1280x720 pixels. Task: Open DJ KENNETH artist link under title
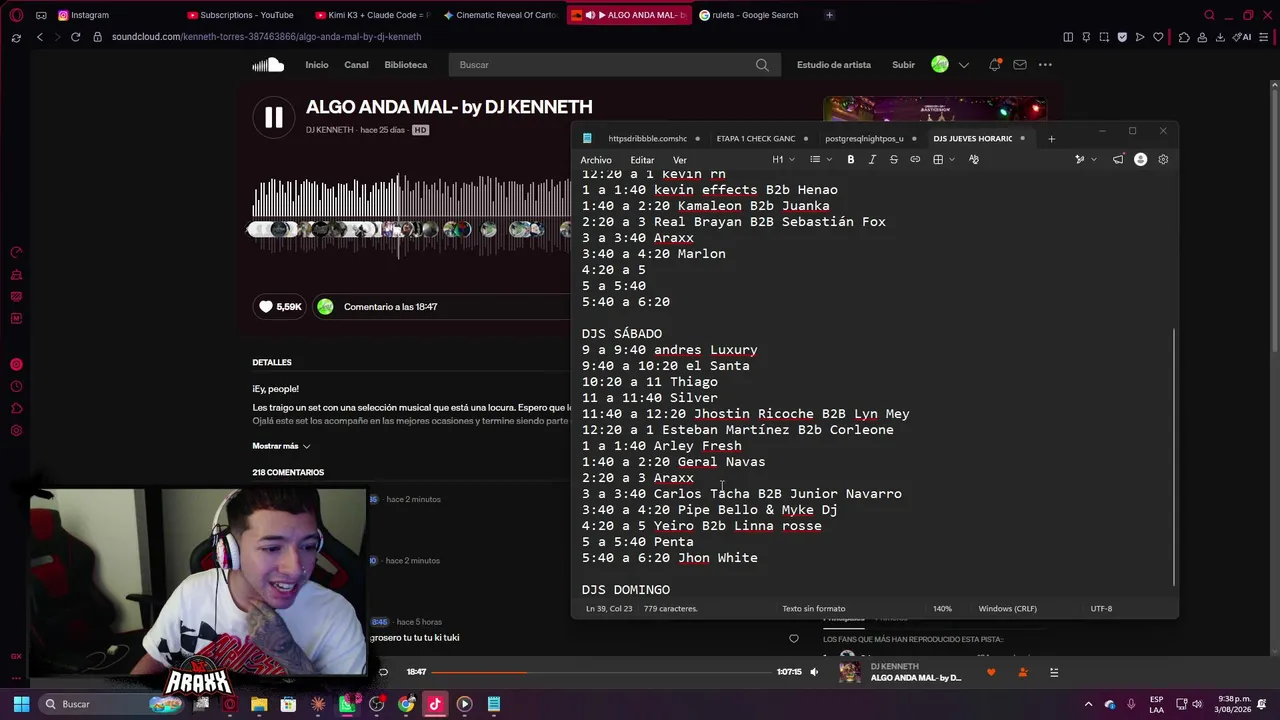coord(330,130)
